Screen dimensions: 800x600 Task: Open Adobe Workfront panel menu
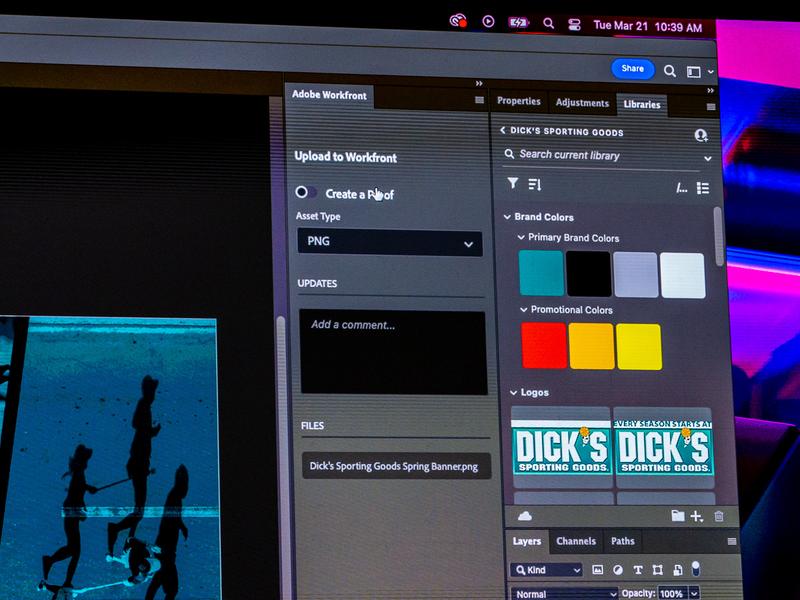479,100
